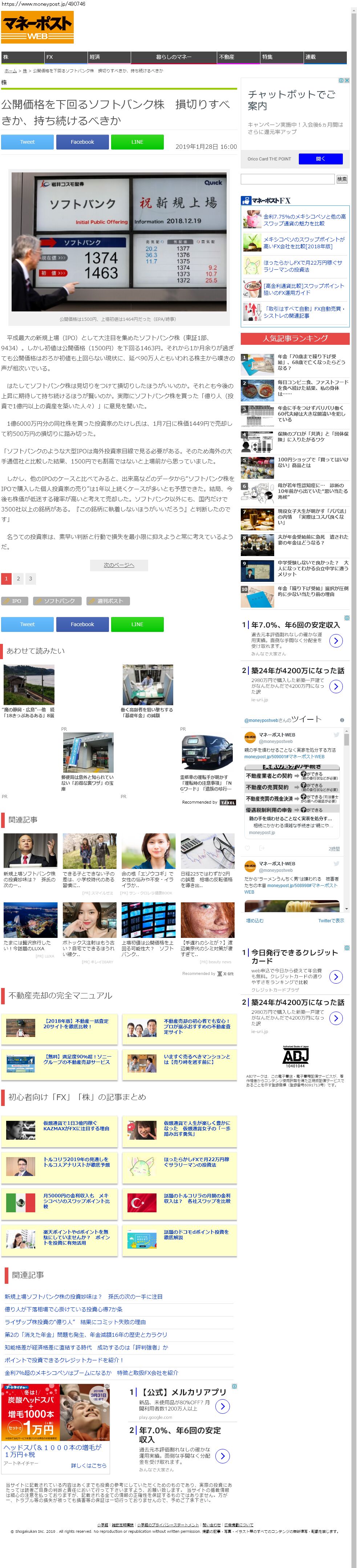Screen dimensions: 357x1568
Task: Click 詳しくはこちら in head spa ad
Action: 89,1465
